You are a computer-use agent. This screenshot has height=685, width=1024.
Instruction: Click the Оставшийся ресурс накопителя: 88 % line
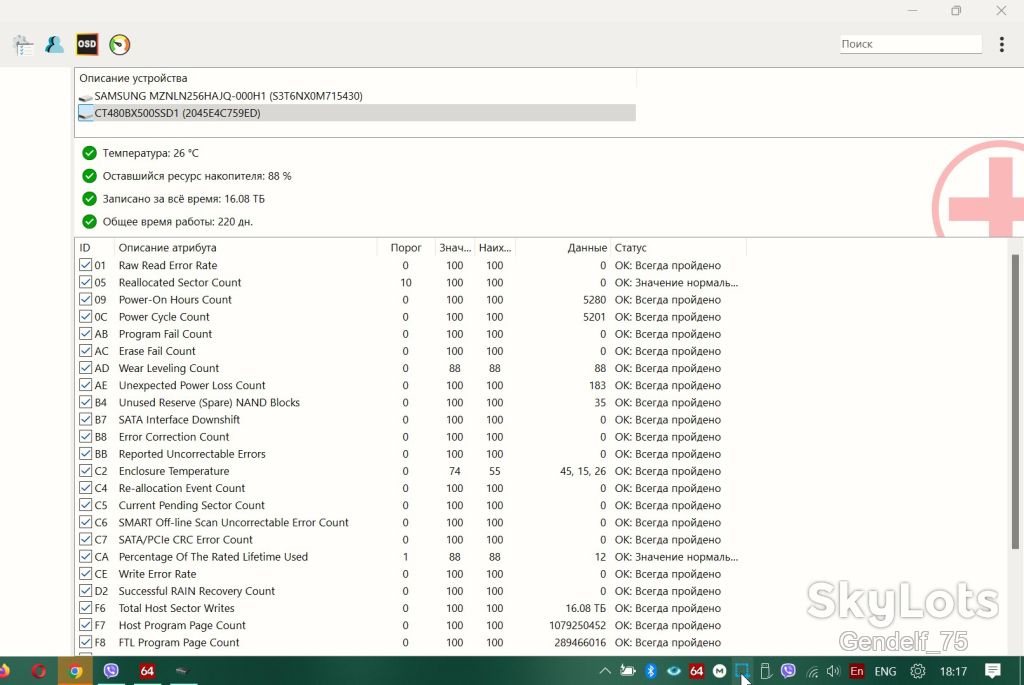click(x=186, y=176)
